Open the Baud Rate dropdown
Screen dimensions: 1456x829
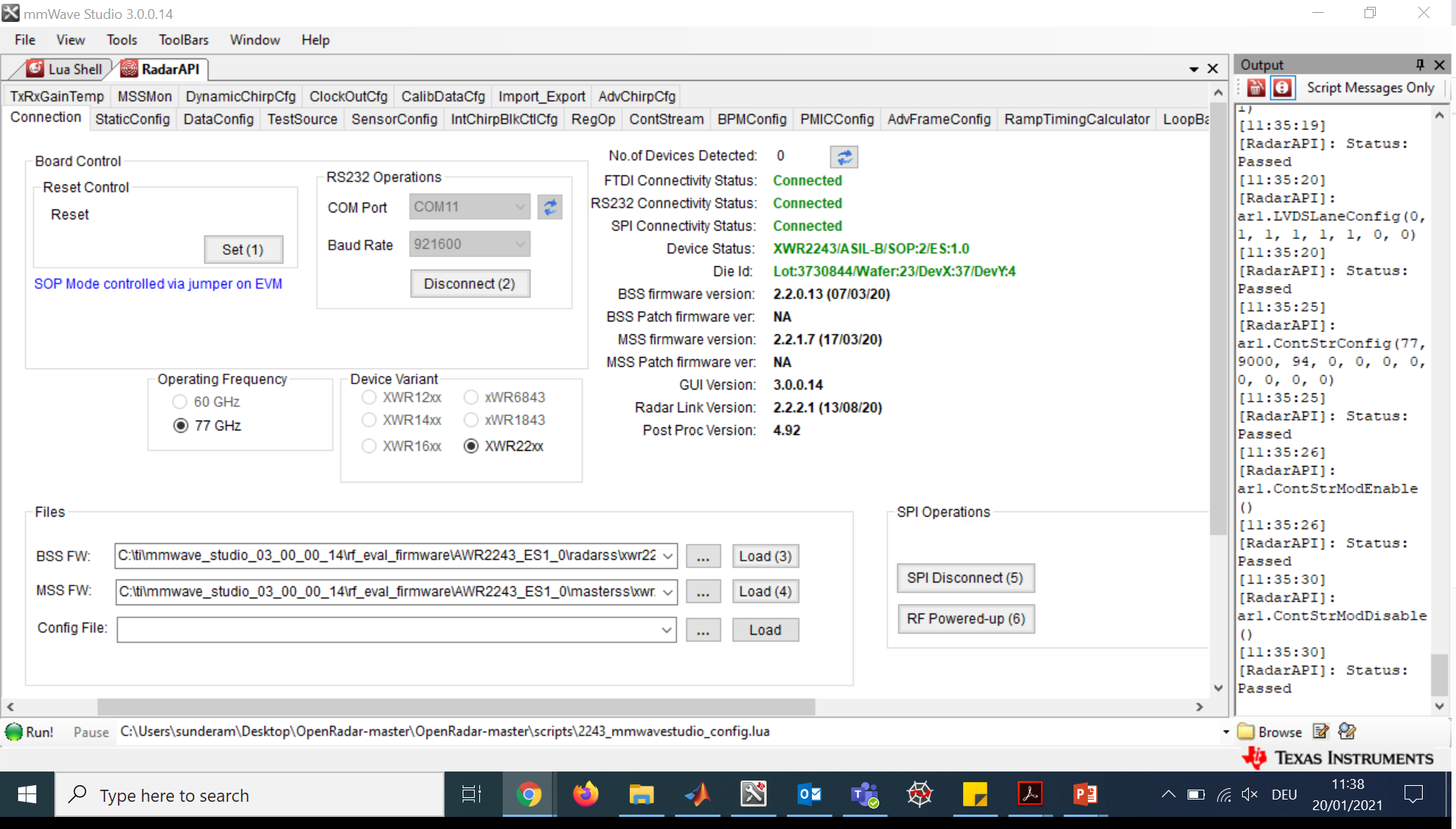(520, 244)
